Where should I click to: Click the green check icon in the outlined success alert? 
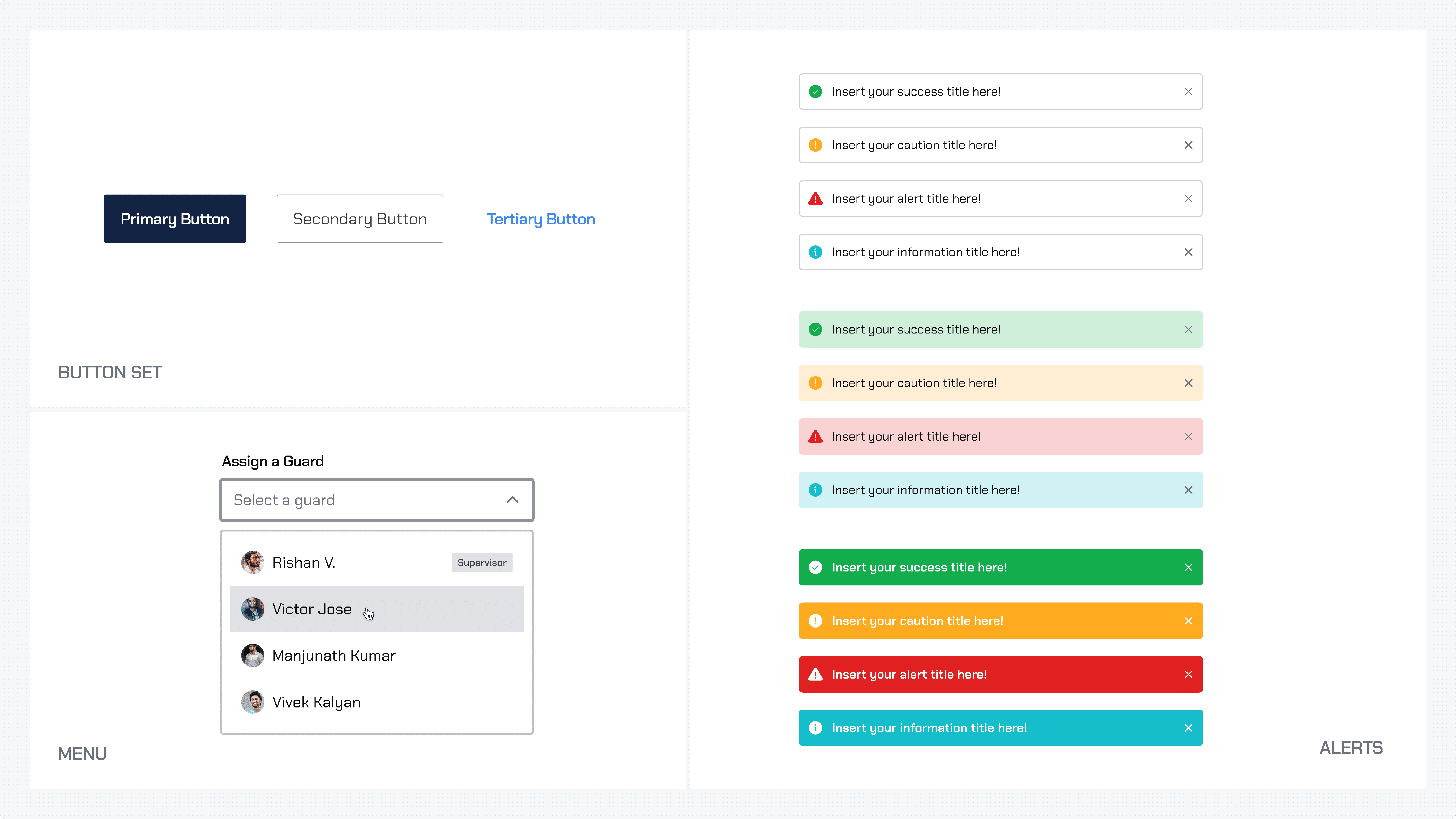tap(815, 92)
